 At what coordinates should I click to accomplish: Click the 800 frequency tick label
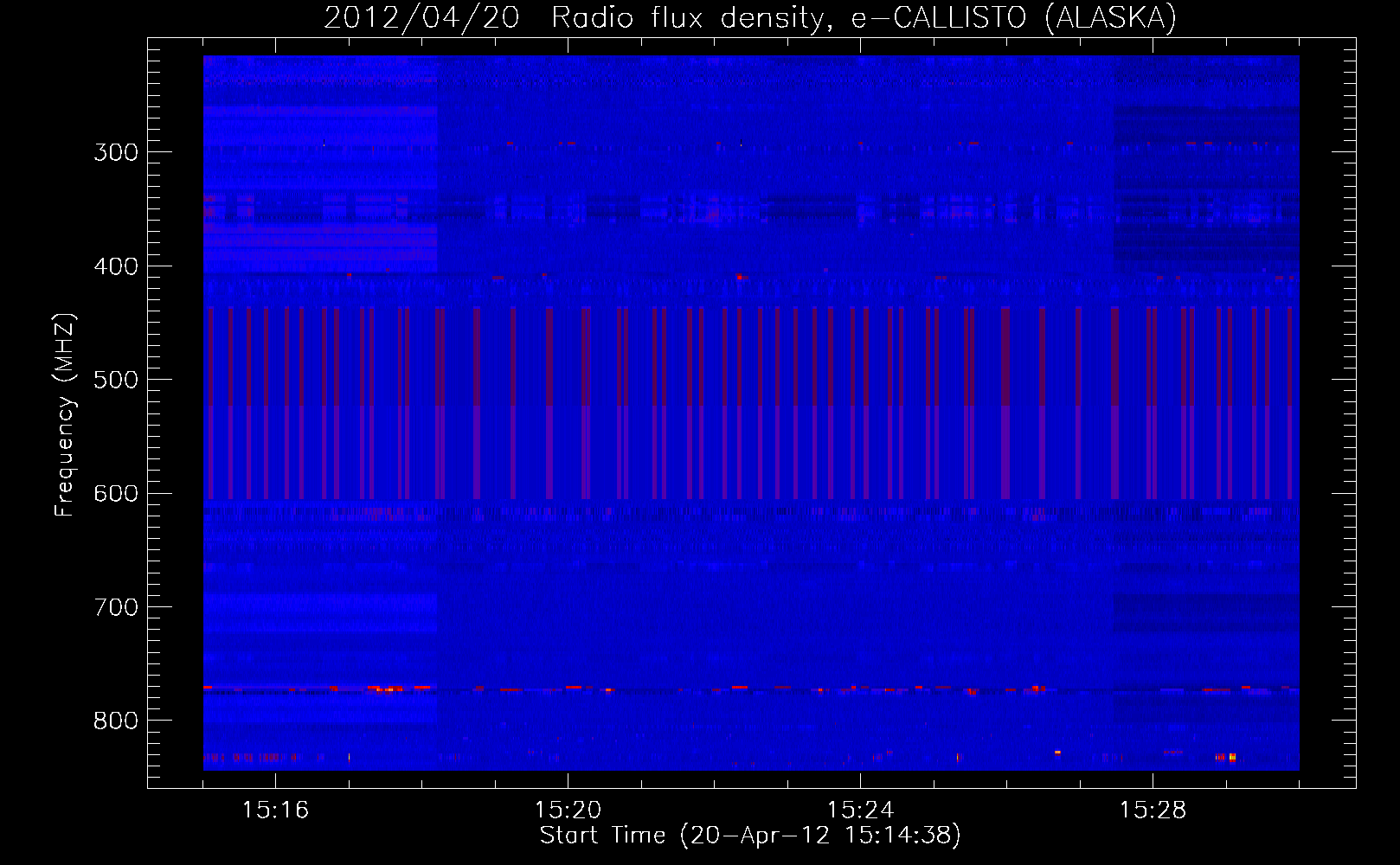116,721
